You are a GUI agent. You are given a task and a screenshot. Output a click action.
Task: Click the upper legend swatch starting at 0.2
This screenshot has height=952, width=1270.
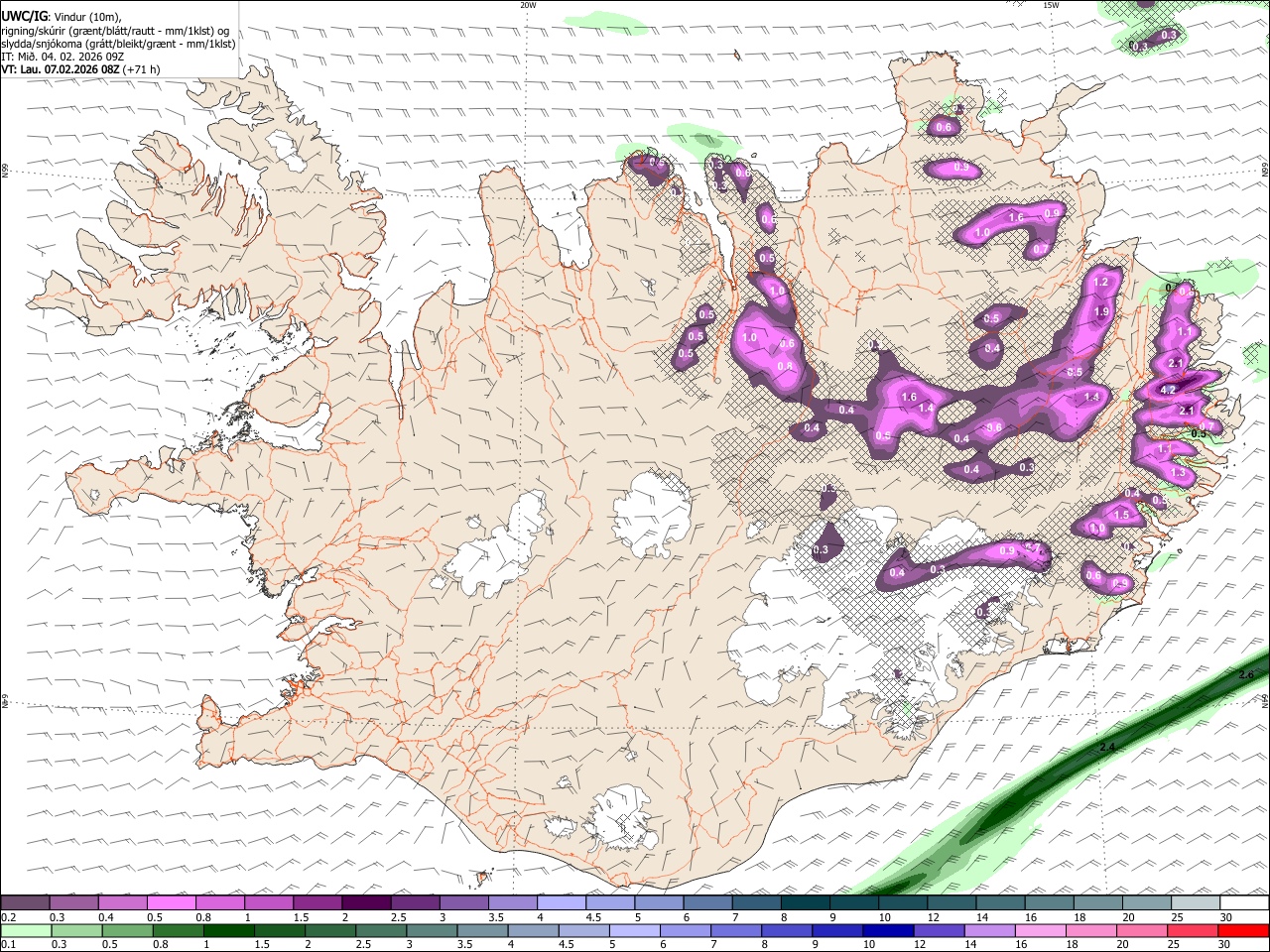point(25,903)
